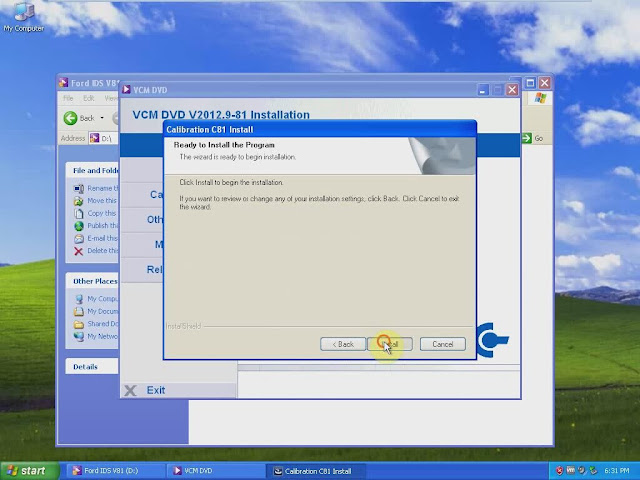Screen dimensions: 640x480
Task: Open the Edit menu in Ford IDS window
Action: (x=89, y=98)
